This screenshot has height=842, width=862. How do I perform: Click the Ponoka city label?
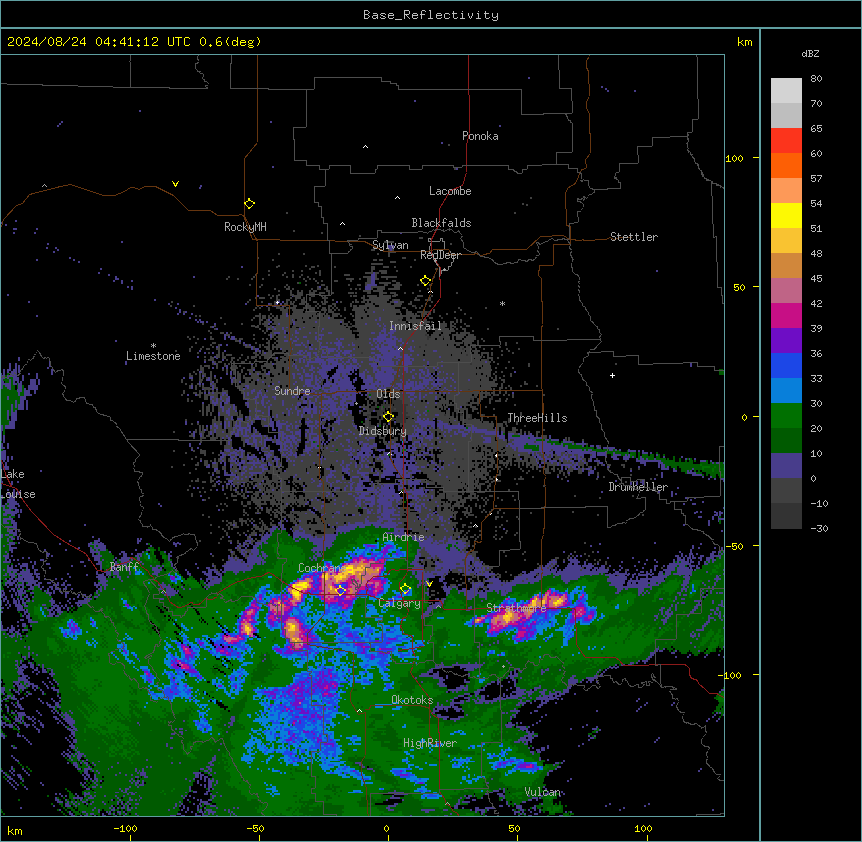pyautogui.click(x=480, y=136)
